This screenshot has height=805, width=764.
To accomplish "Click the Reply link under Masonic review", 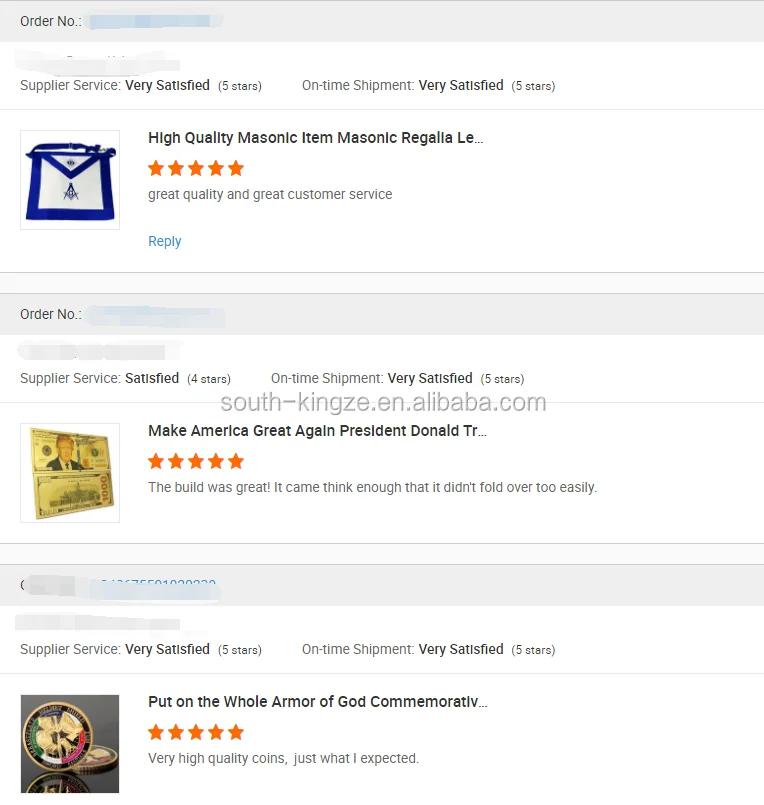I will pyautogui.click(x=165, y=241).
